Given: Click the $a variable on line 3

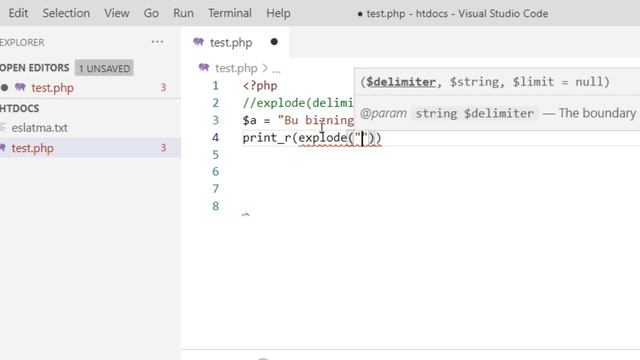Looking at the screenshot, I should coord(249,120).
